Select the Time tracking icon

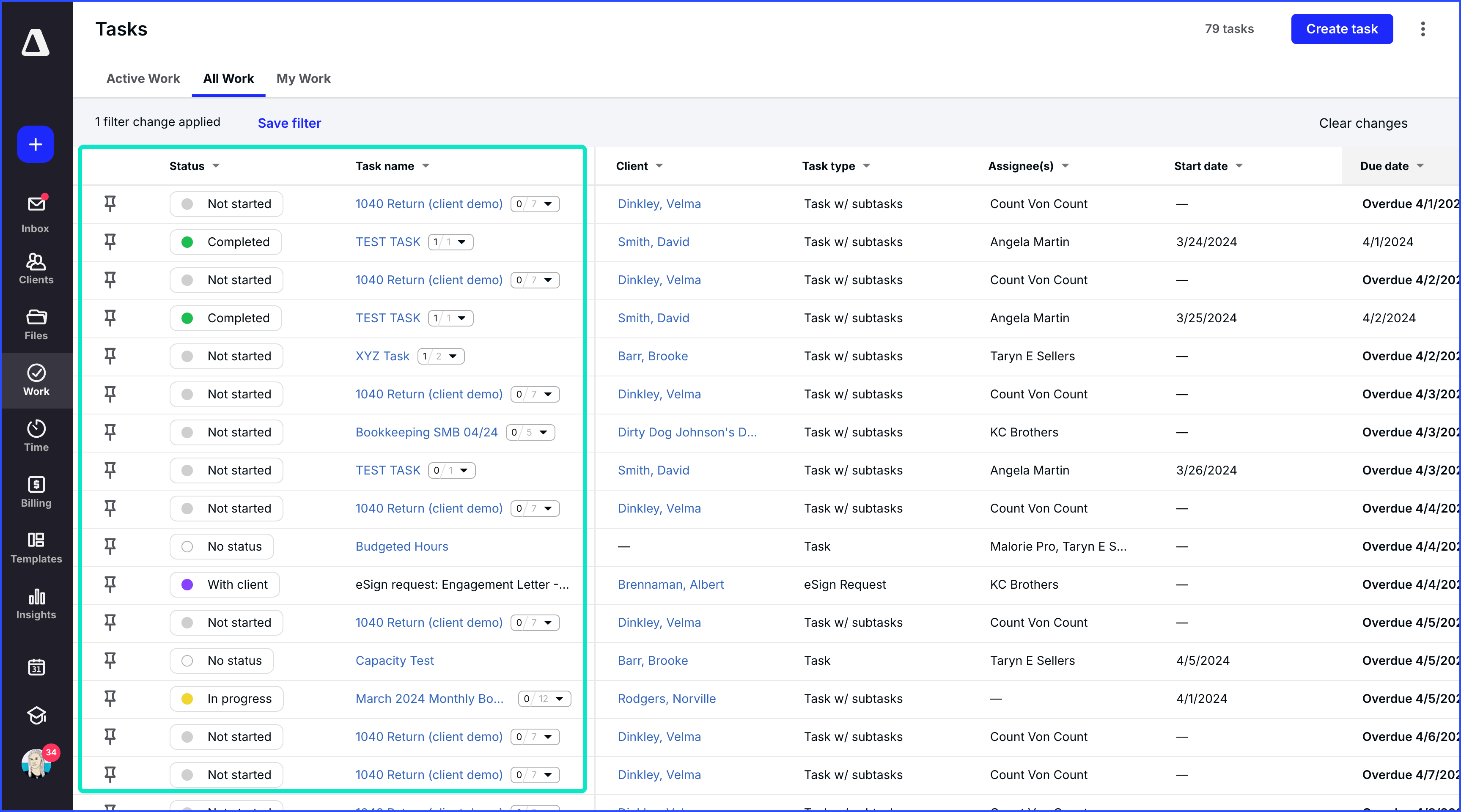36,434
